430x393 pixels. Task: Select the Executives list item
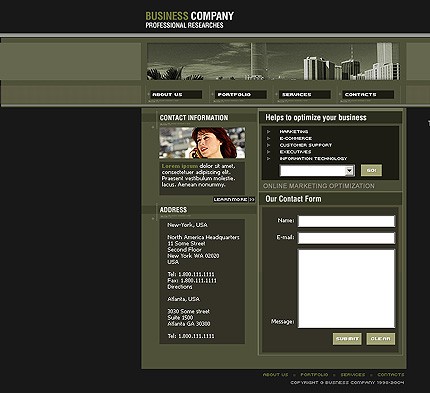coord(295,152)
